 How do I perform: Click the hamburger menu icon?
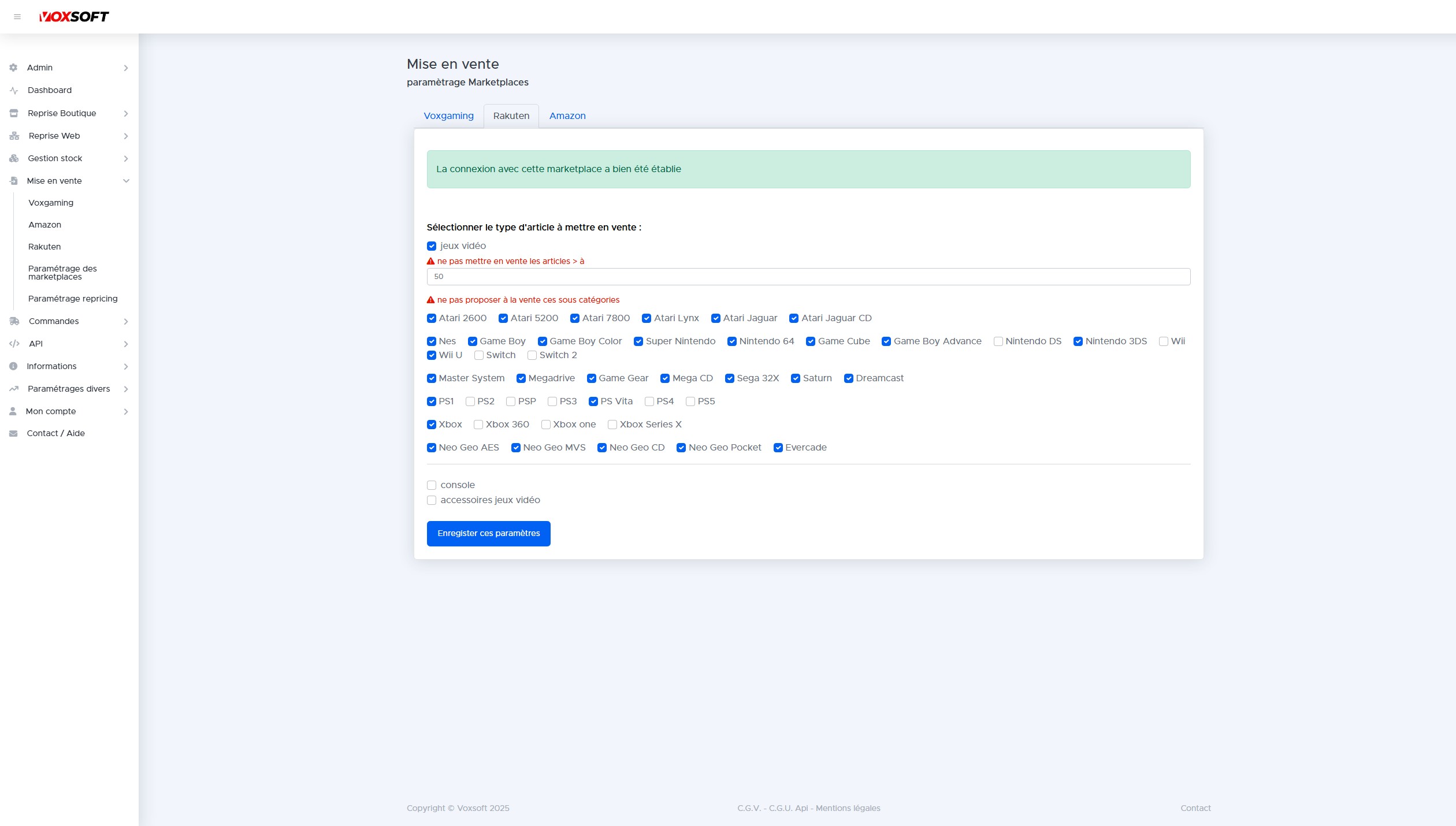[17, 17]
